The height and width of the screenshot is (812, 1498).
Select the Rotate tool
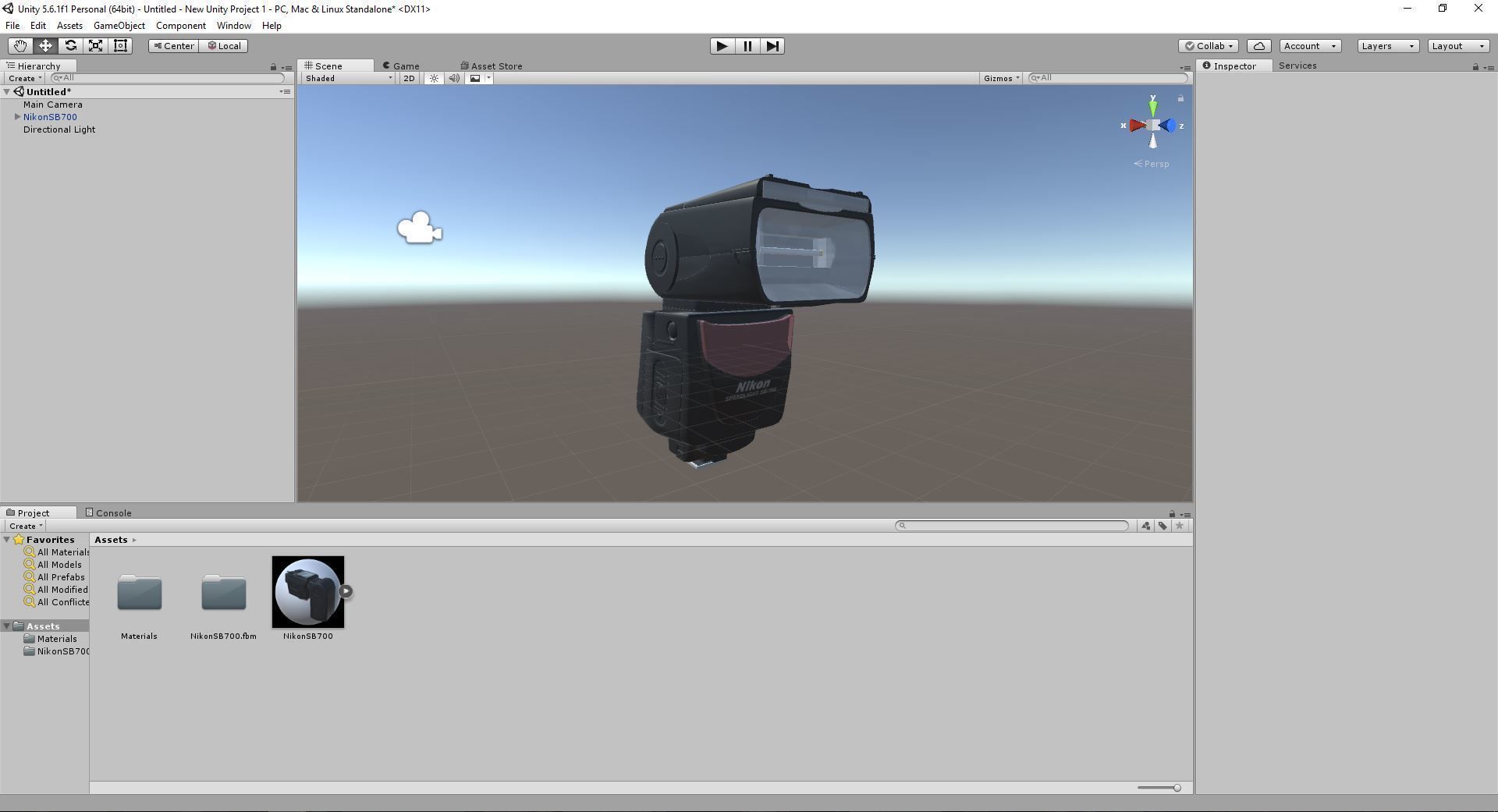(70, 46)
